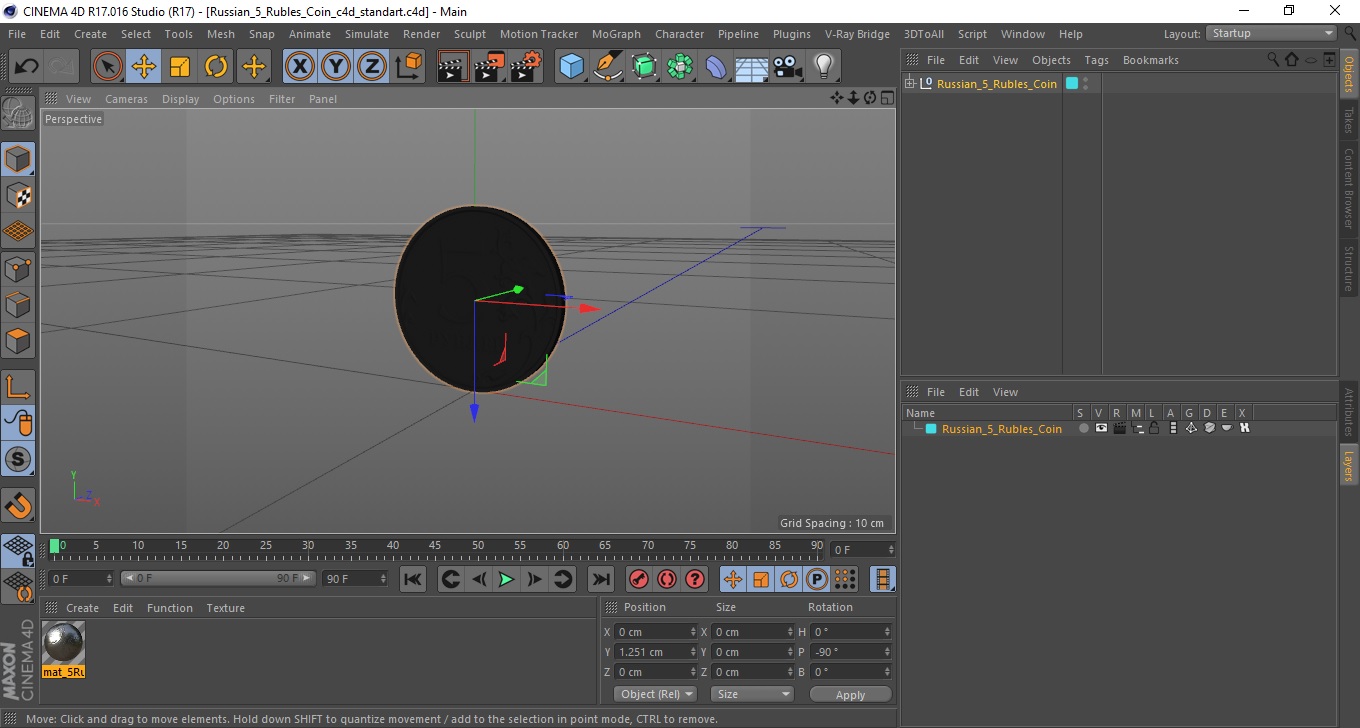Viewport: 1360px width, 728px height.
Task: Enable Axis mode
Action: point(18,387)
